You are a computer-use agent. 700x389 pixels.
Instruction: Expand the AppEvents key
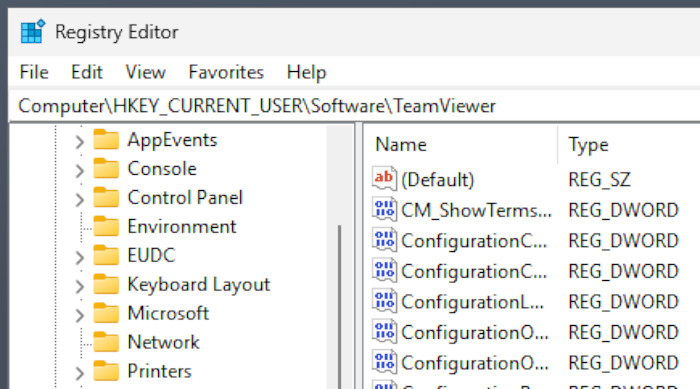[x=79, y=142]
